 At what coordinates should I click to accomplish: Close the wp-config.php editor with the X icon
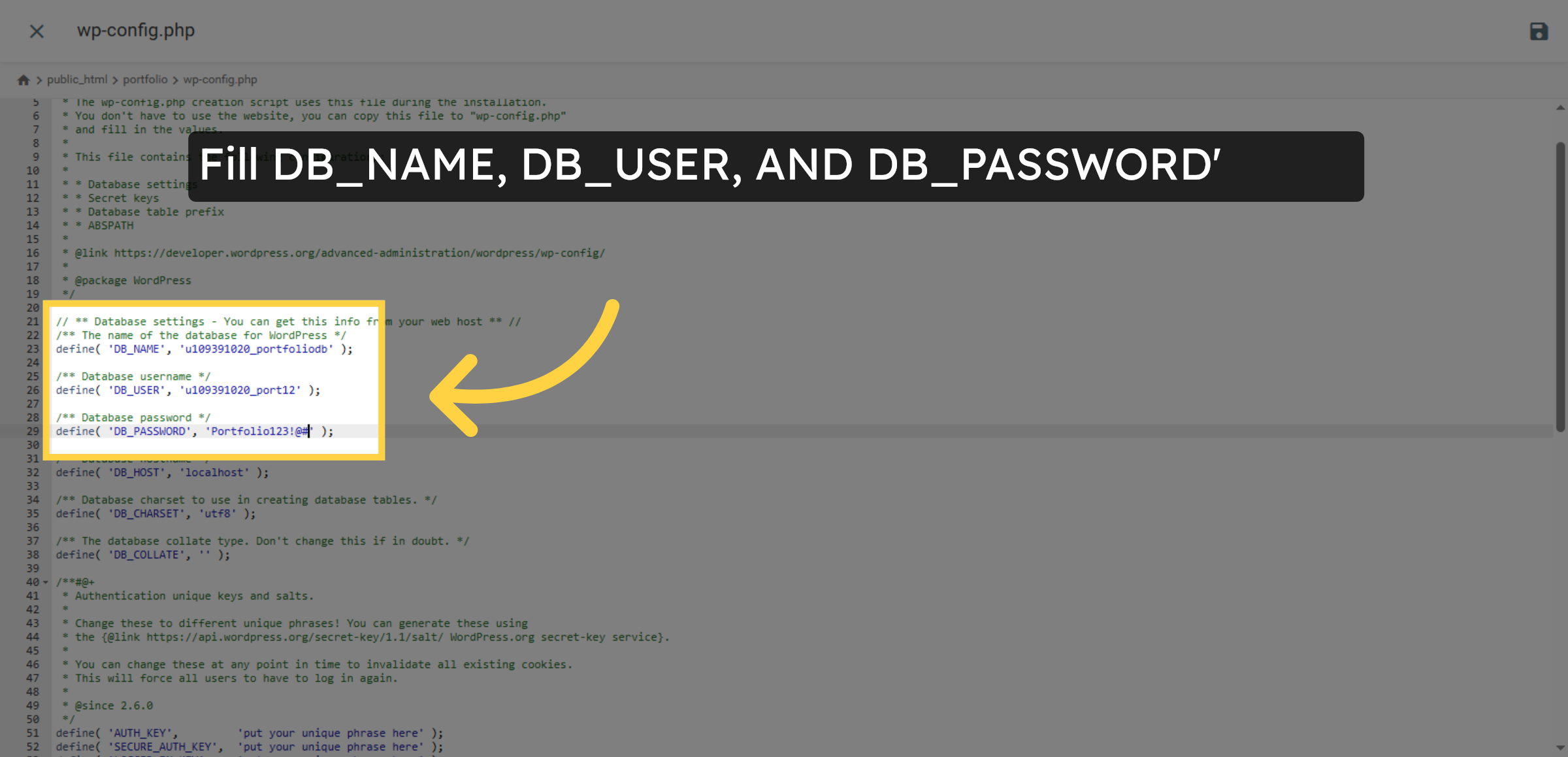tap(37, 31)
